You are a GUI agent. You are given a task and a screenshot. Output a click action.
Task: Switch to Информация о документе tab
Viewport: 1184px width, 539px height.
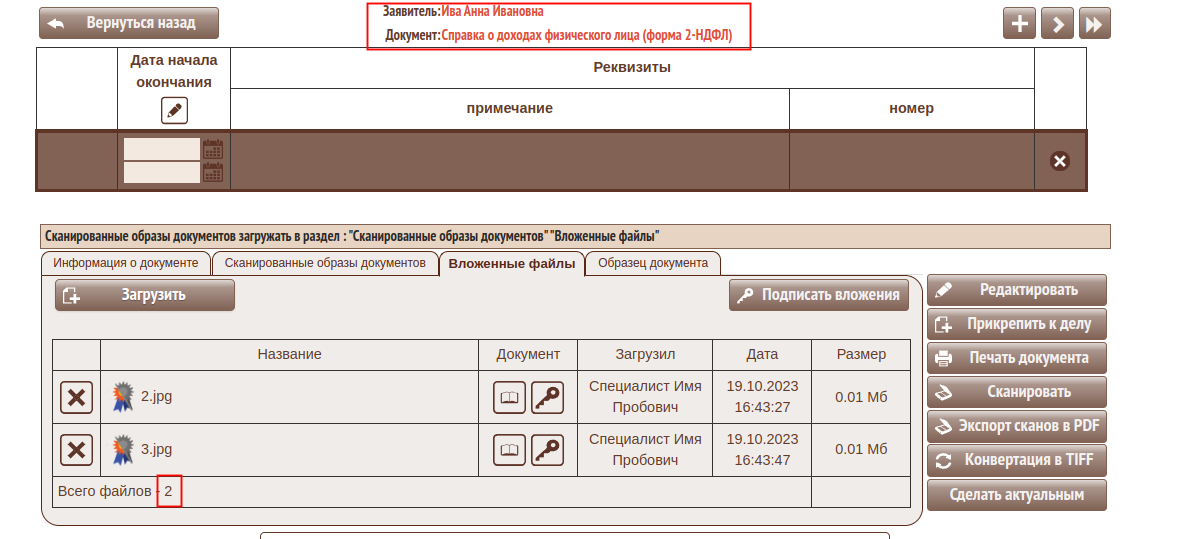click(126, 263)
